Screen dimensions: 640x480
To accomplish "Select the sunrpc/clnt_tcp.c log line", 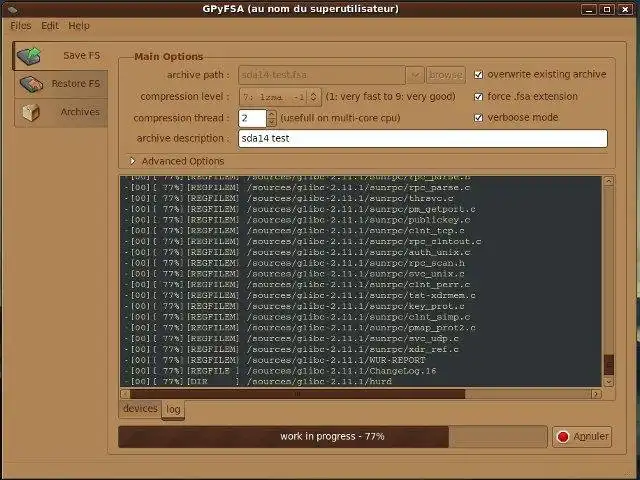I will [x=295, y=231].
